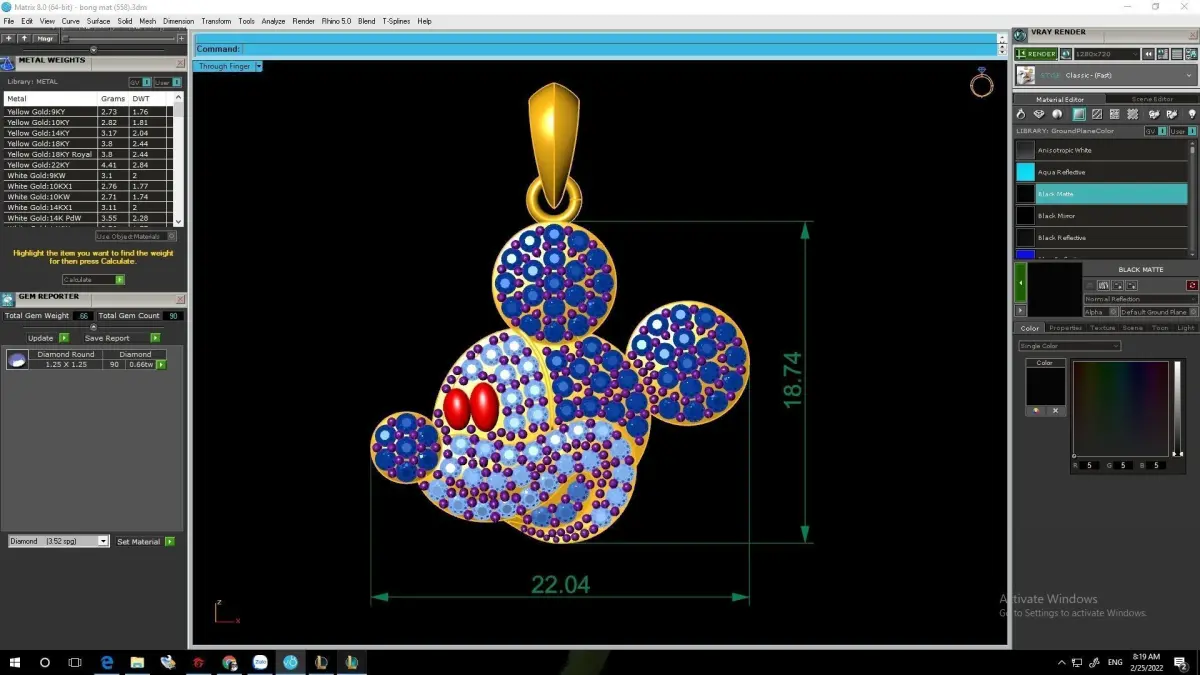Open the Curve menu
The width and height of the screenshot is (1200, 675).
point(70,21)
